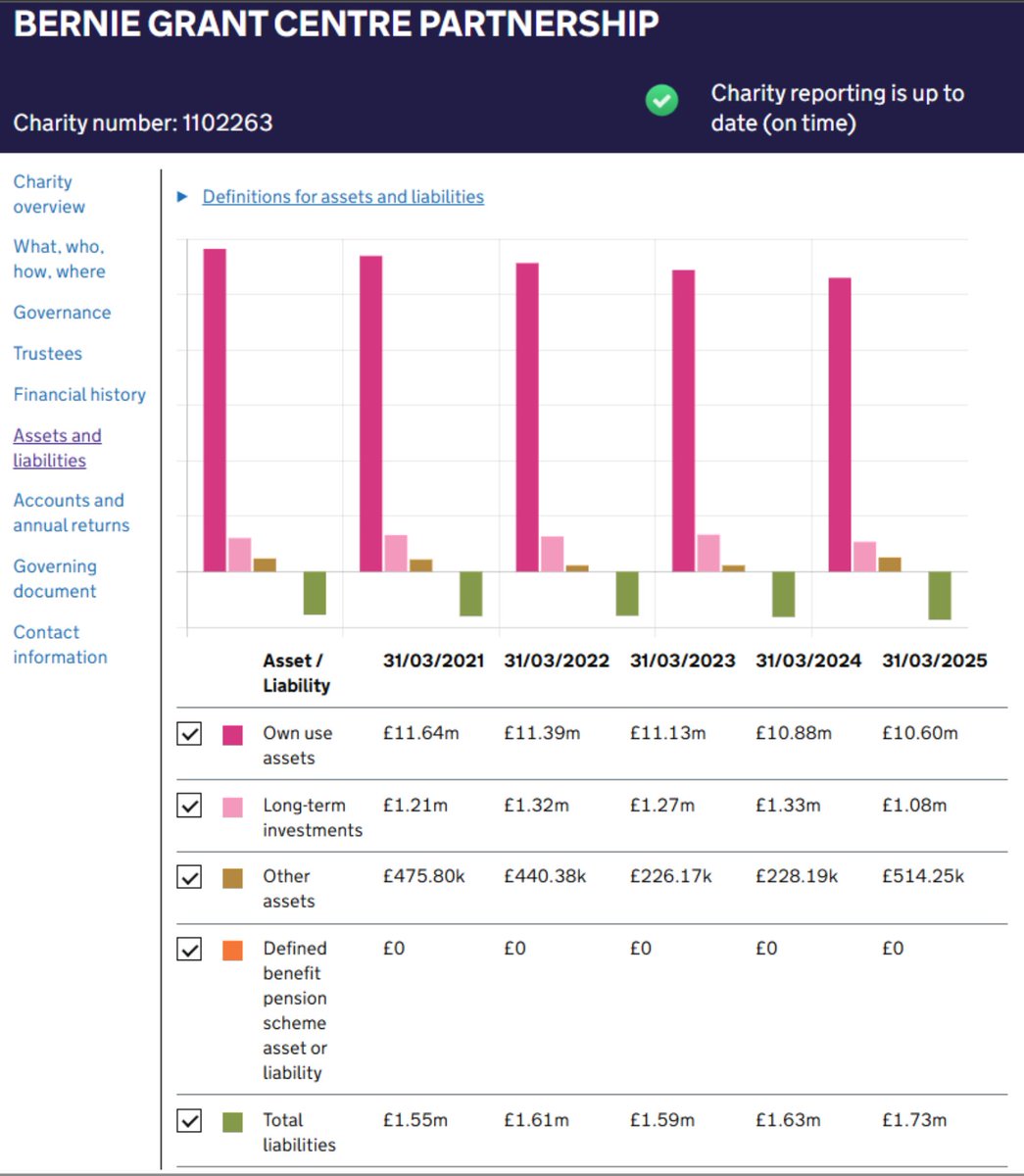Image resolution: width=1024 pixels, height=1176 pixels.
Task: Open Contact information page
Action: pyautogui.click(x=60, y=645)
